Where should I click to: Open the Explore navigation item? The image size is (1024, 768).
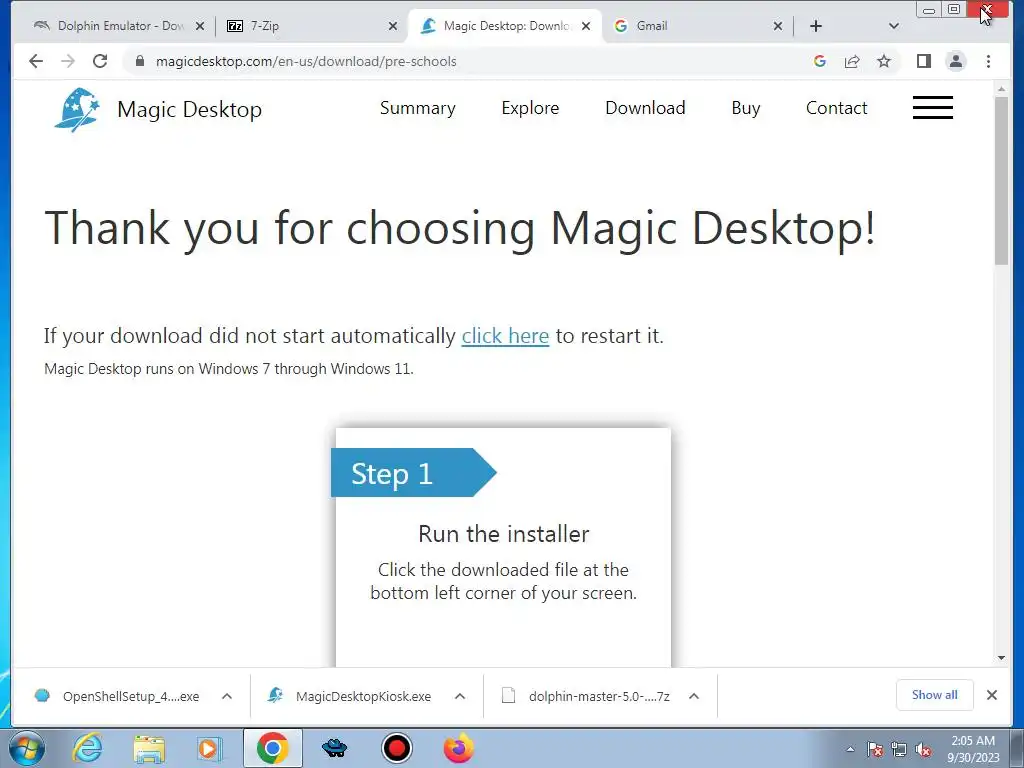(x=530, y=108)
